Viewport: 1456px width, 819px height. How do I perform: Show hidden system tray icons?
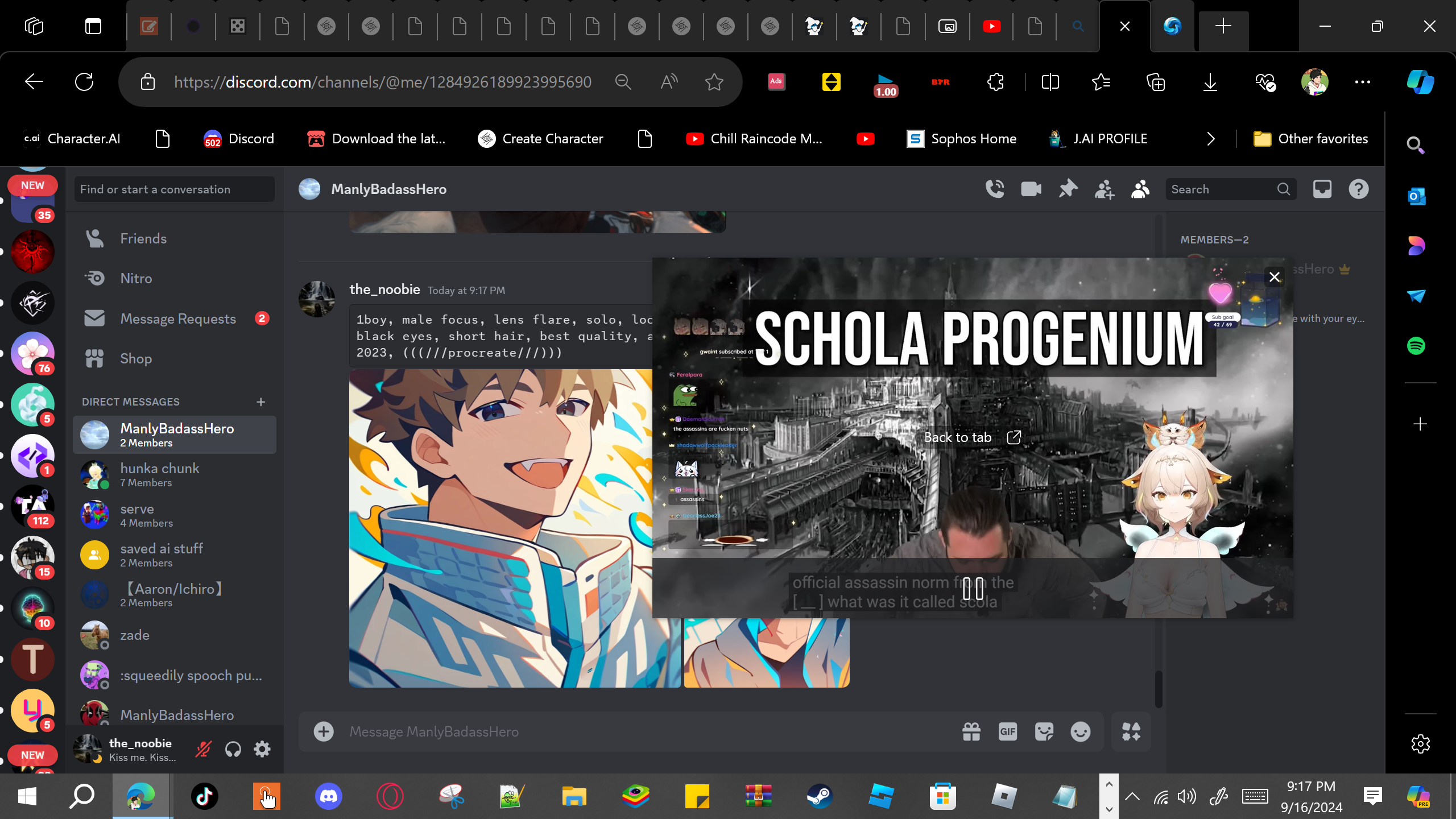pyautogui.click(x=1132, y=796)
